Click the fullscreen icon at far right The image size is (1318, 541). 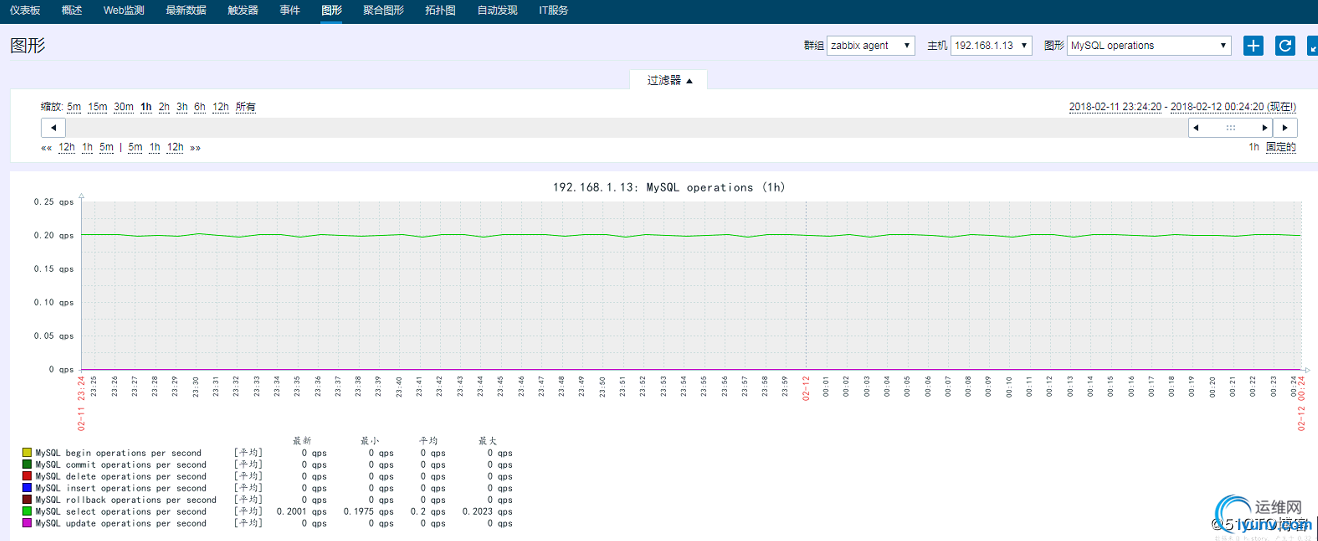pyautogui.click(x=1312, y=45)
